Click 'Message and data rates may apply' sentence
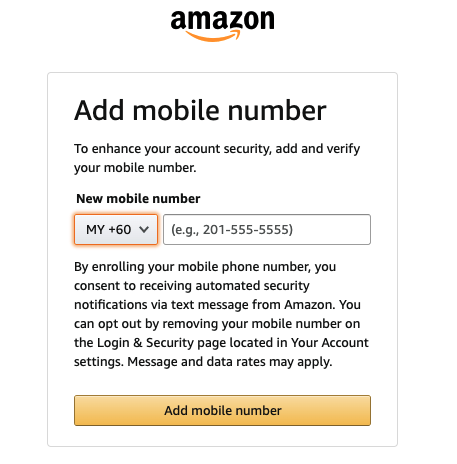457x464 pixels. (230, 362)
